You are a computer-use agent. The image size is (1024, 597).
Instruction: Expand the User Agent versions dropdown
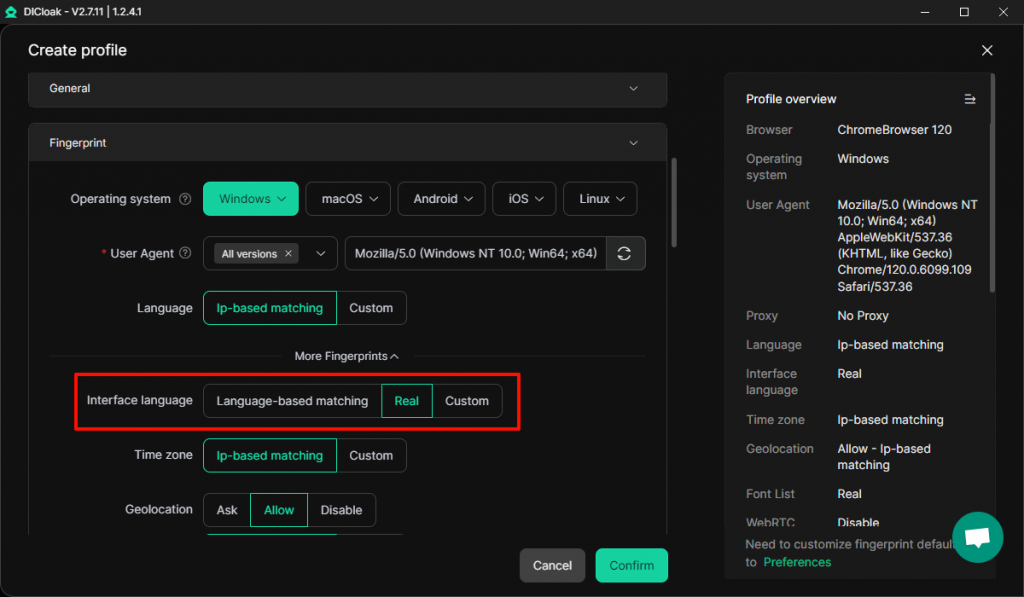[x=321, y=254]
